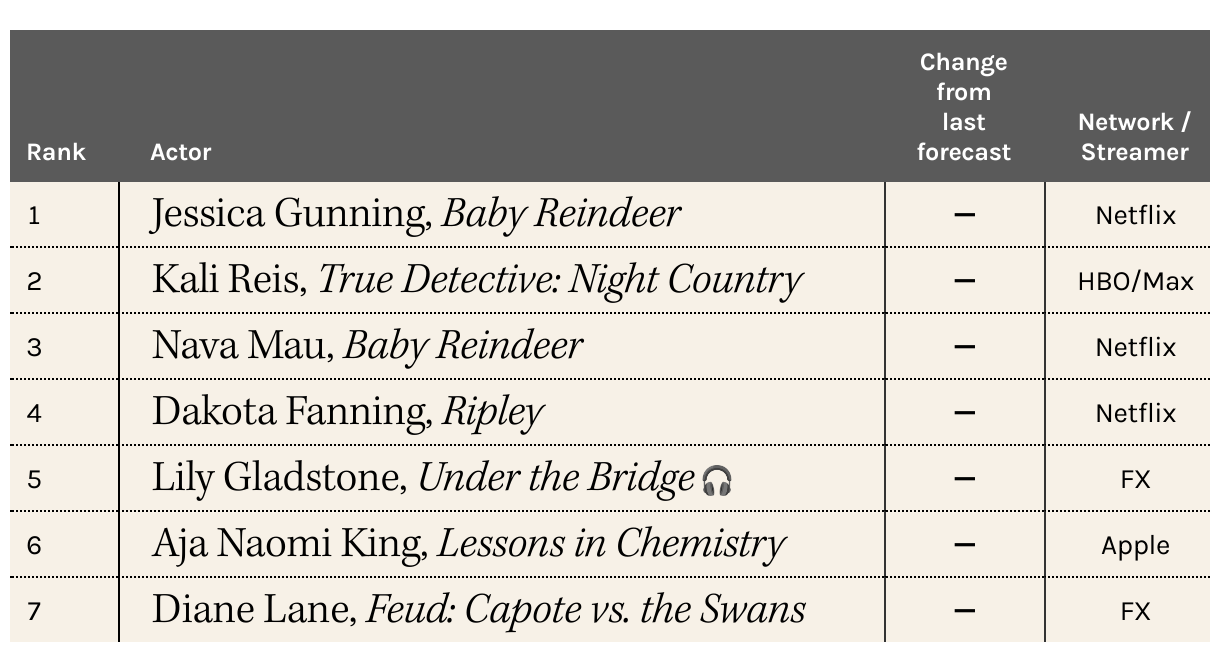This screenshot has width=1220, height=652.
Task: Click the change dash in Dakota Fanning row
Action: point(964,412)
